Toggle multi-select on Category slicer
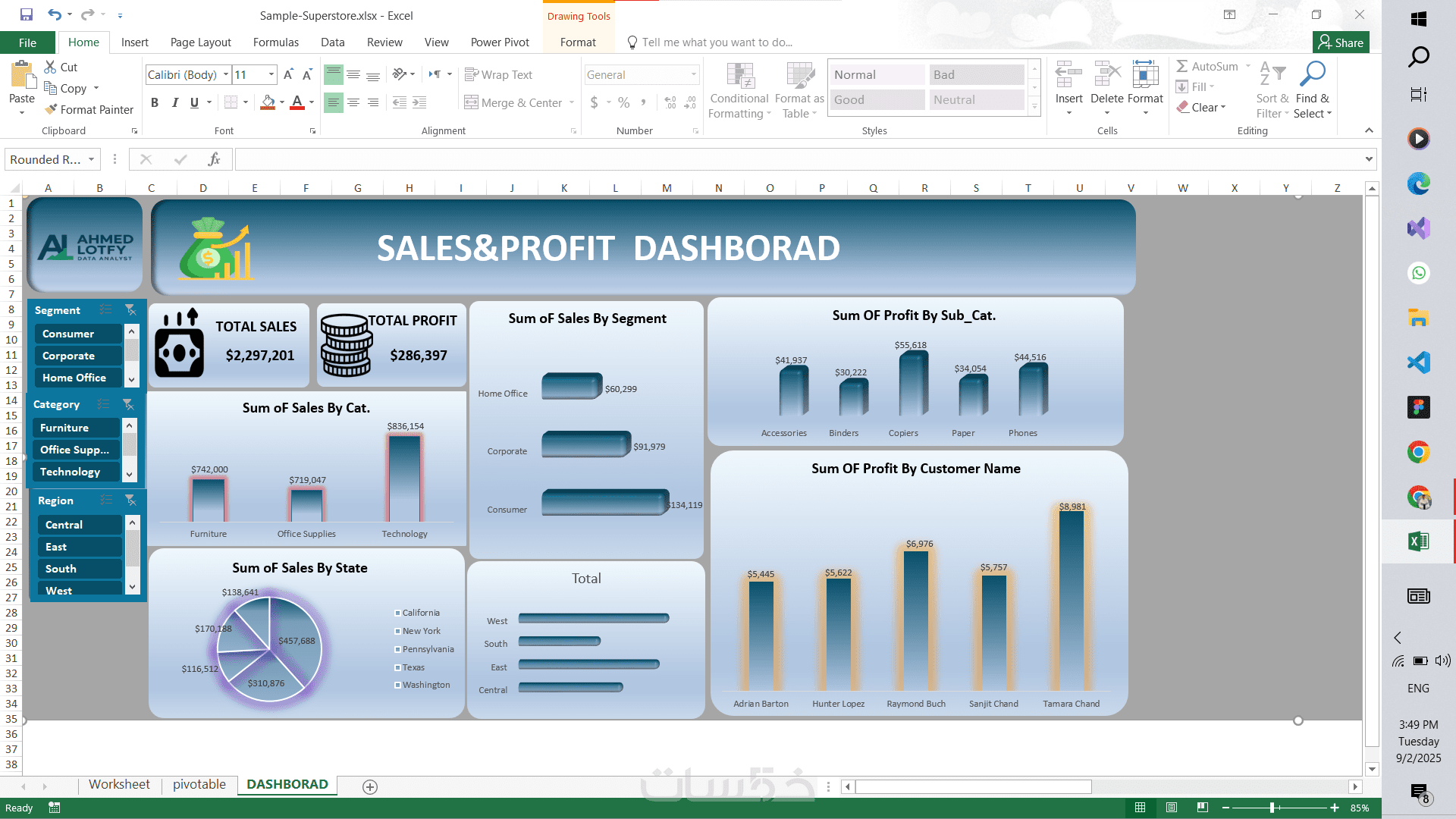This screenshot has width=1456, height=819. tap(104, 404)
